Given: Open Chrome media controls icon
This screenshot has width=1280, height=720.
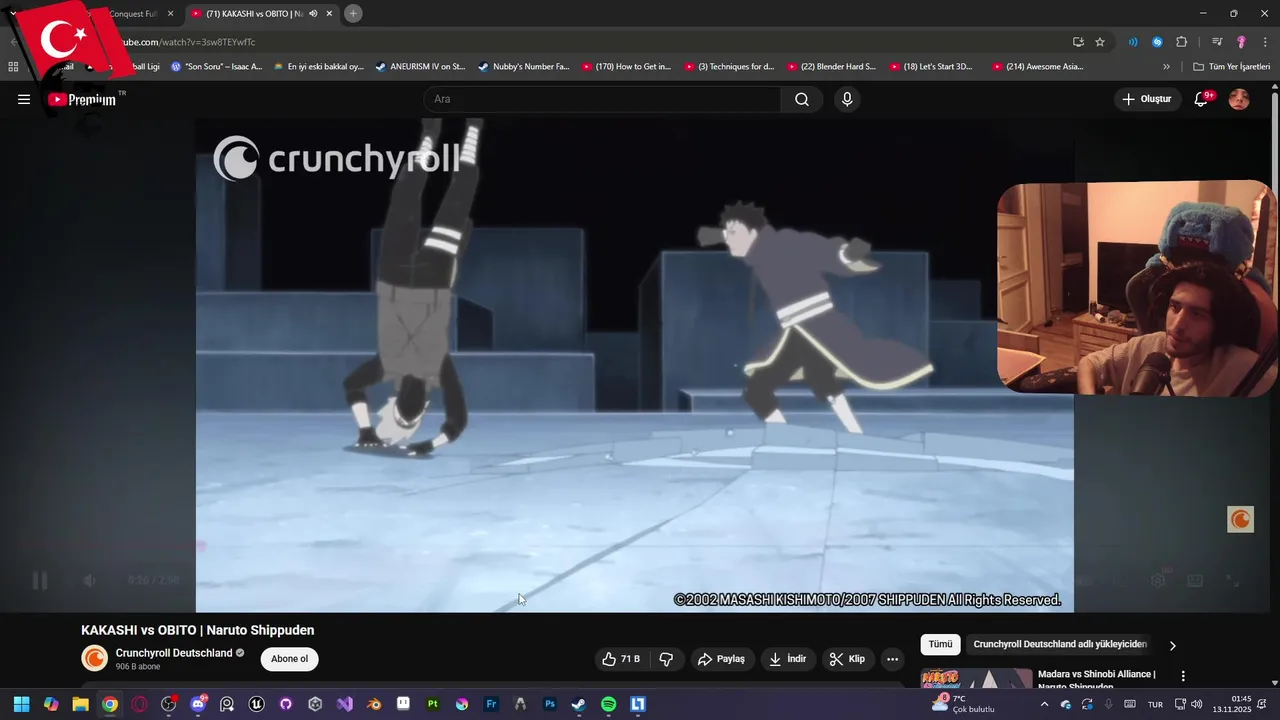Looking at the screenshot, I should pos(1217,42).
